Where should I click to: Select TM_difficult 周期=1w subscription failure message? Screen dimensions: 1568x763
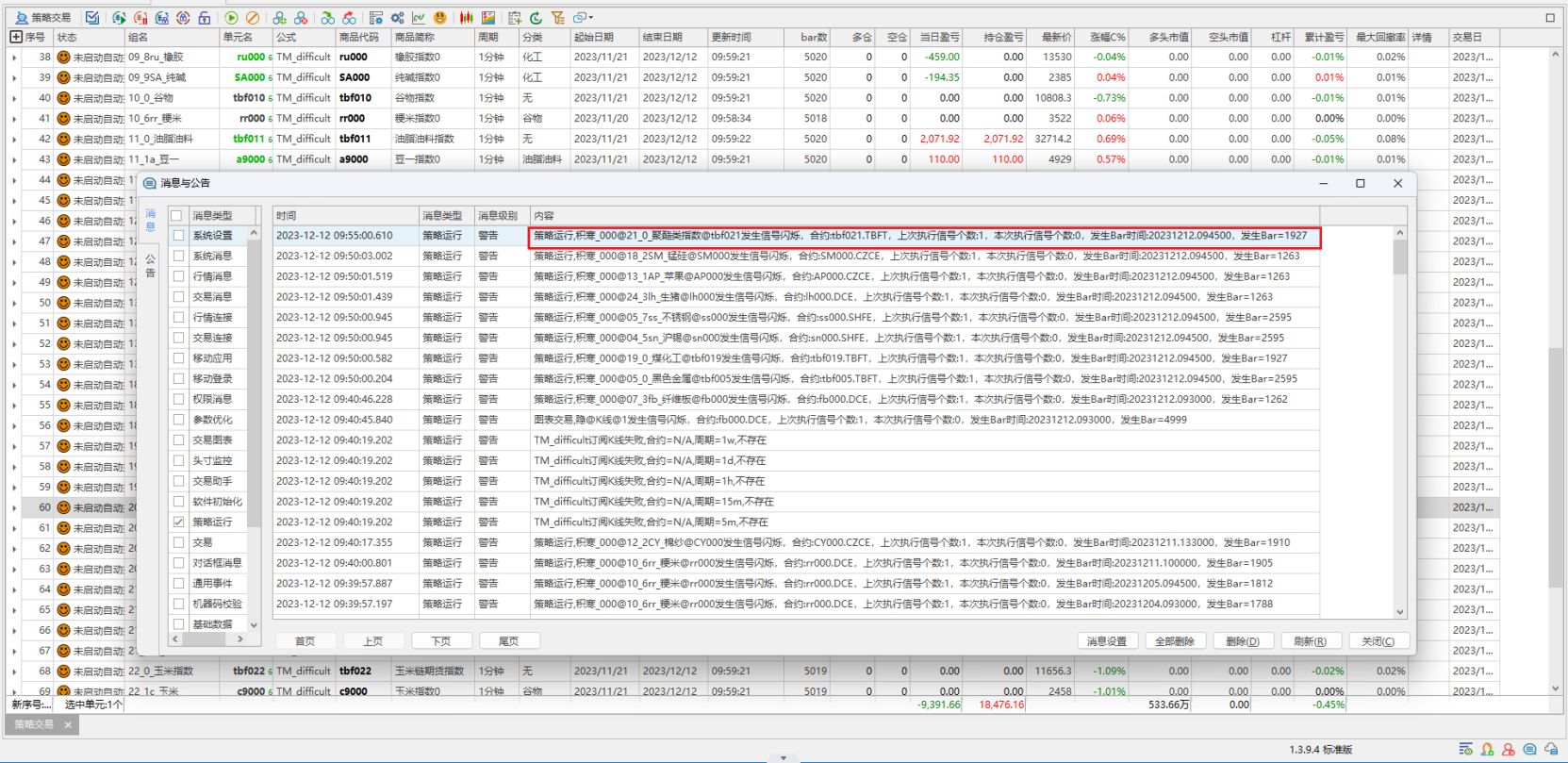click(x=797, y=440)
